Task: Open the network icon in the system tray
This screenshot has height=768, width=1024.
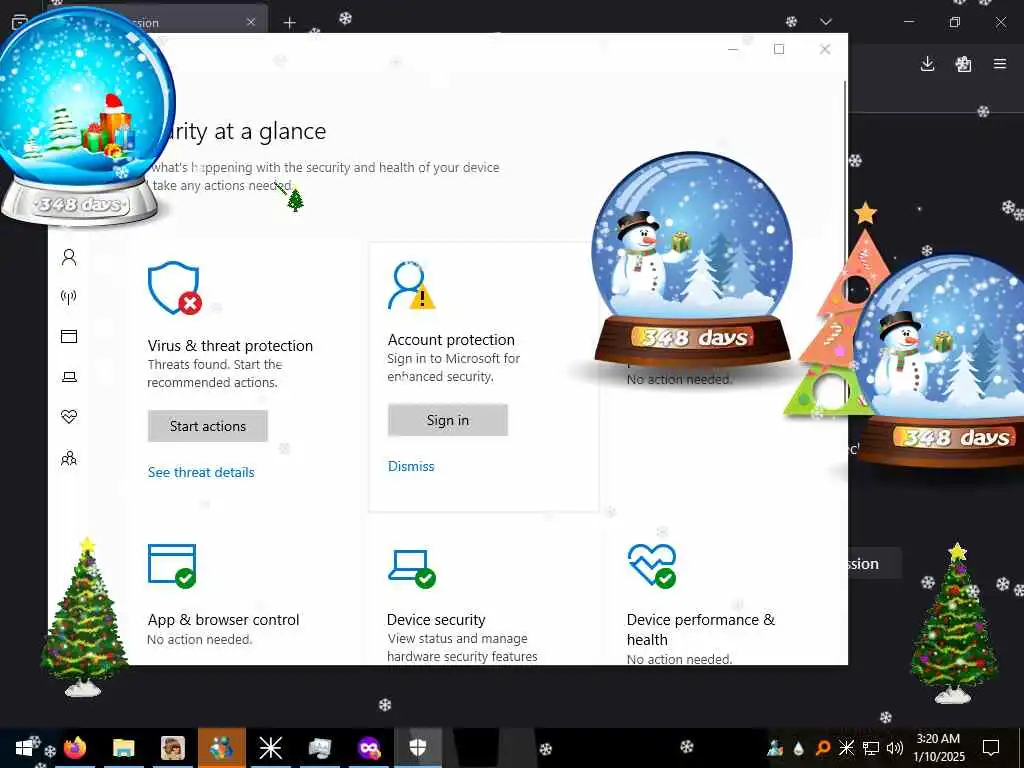Action: click(871, 748)
